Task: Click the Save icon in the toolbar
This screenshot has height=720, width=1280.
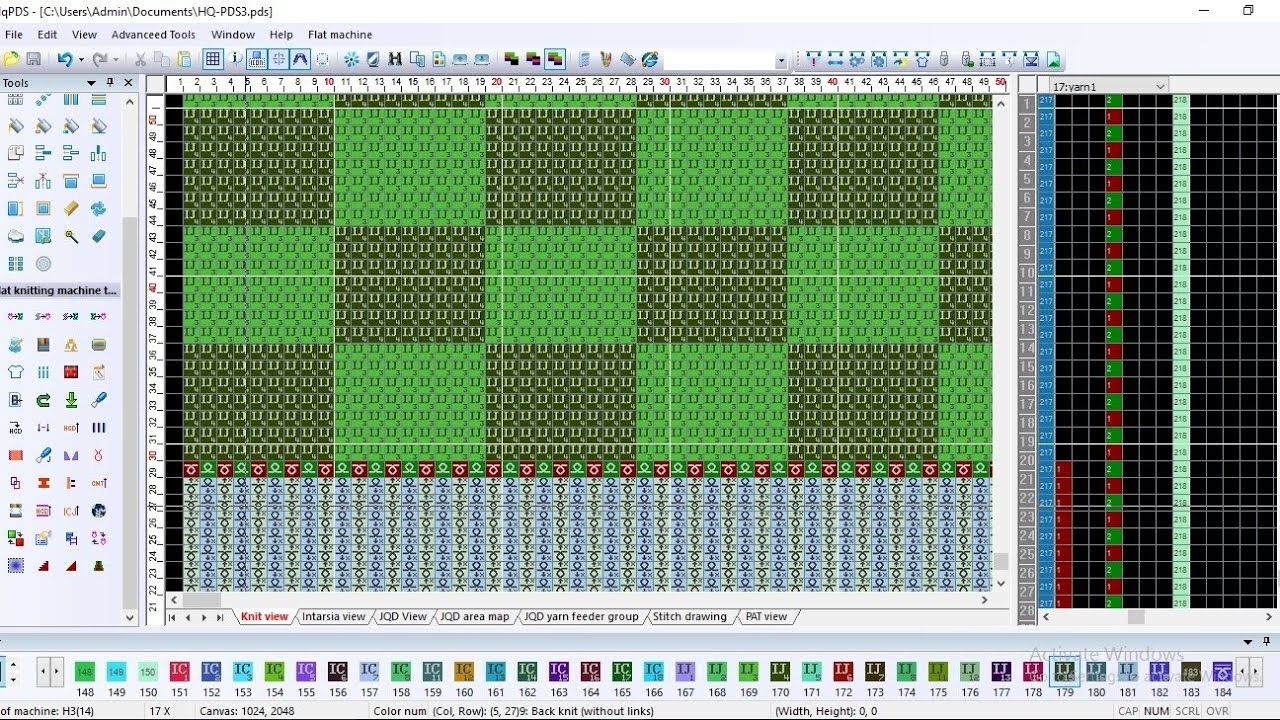Action: pyautogui.click(x=33, y=60)
